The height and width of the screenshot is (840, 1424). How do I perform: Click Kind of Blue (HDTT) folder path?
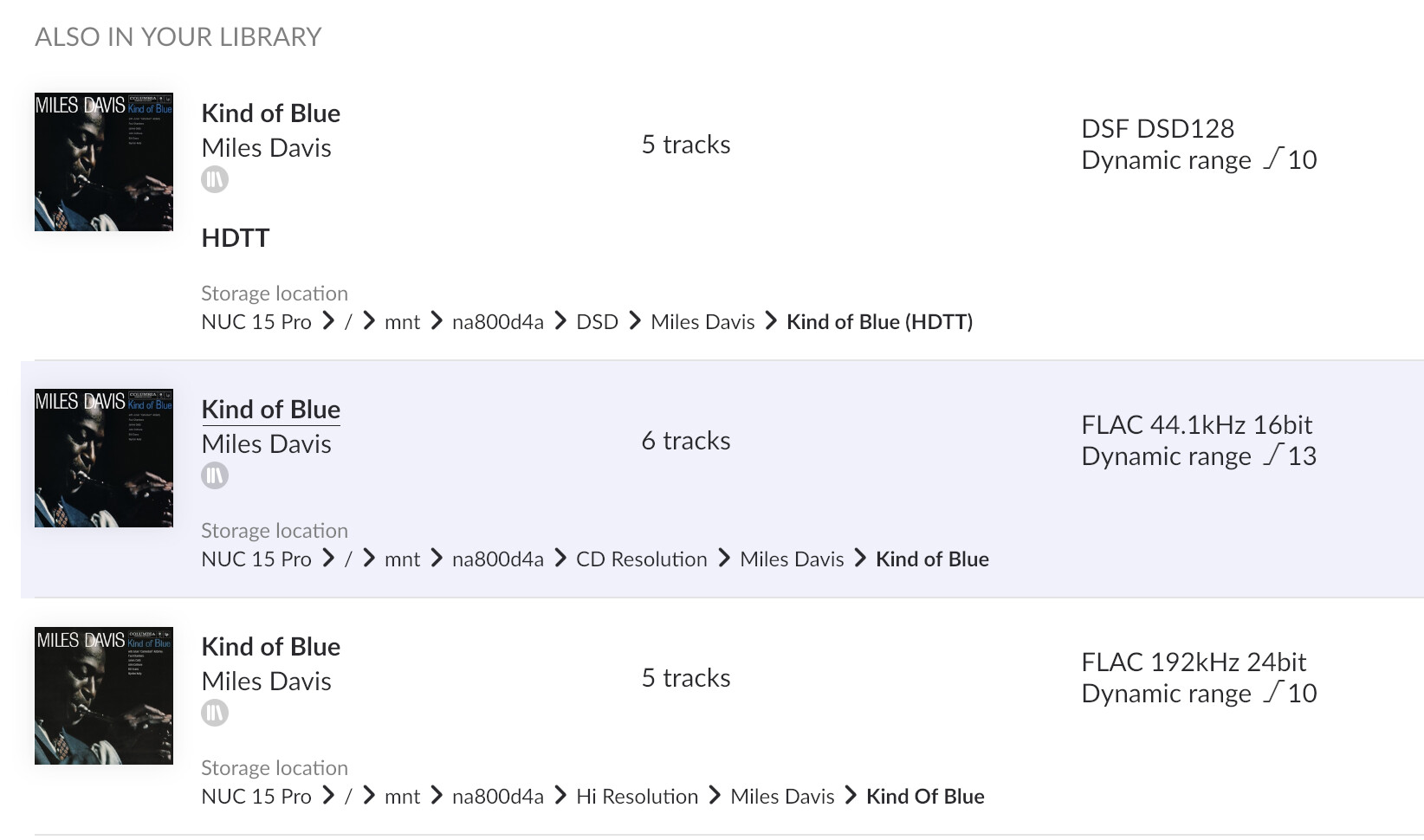pyautogui.click(x=879, y=322)
